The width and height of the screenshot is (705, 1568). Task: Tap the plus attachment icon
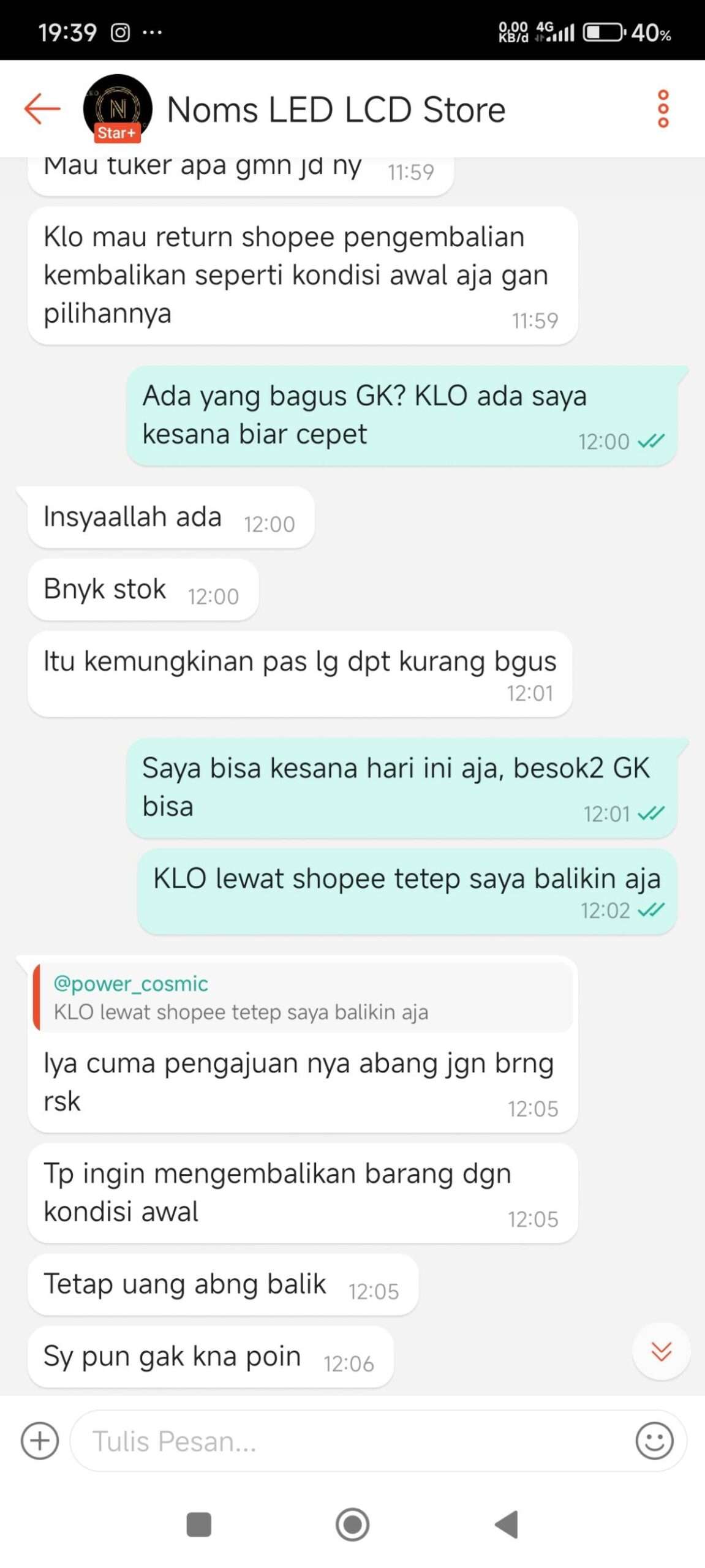pyautogui.click(x=40, y=1440)
